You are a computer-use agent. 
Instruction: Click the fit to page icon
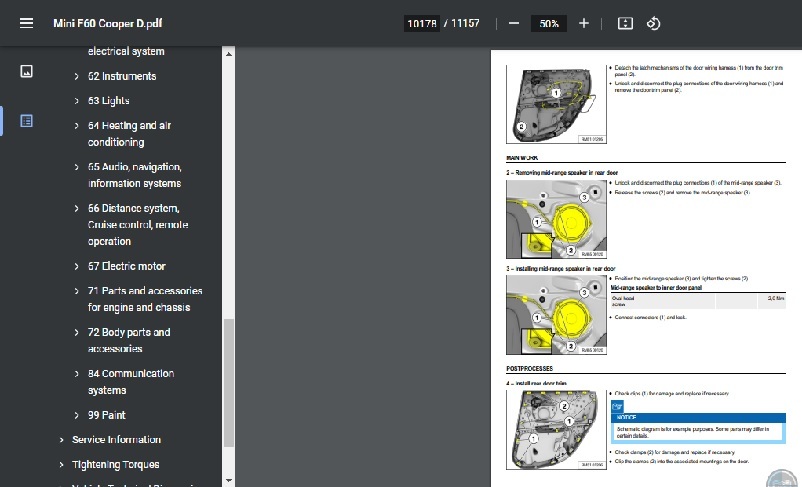coord(625,23)
